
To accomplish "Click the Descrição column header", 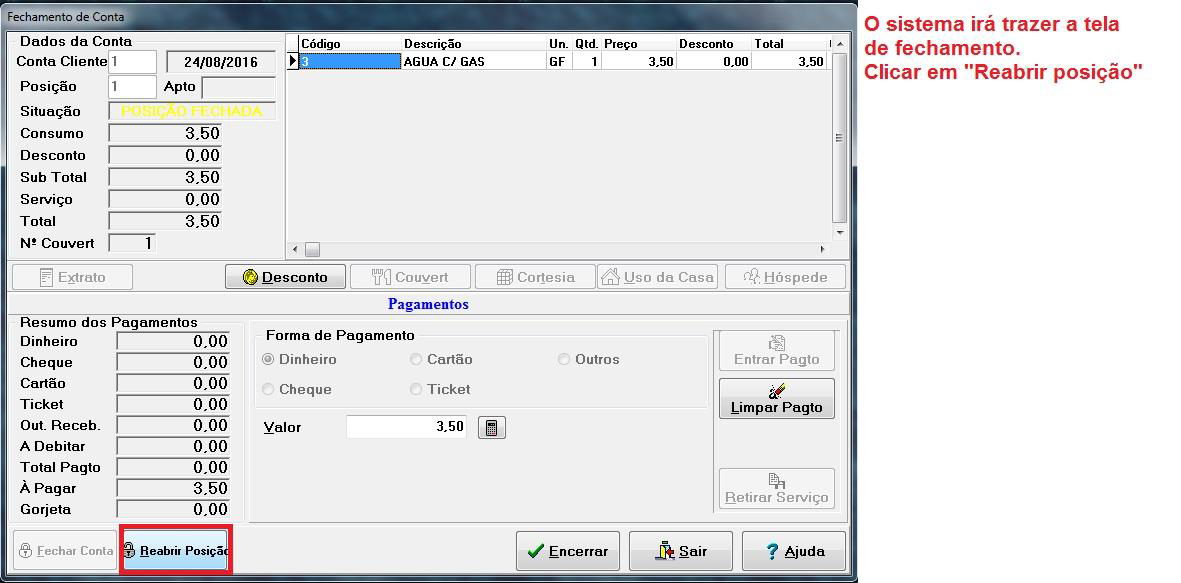I will pyautogui.click(x=474, y=44).
